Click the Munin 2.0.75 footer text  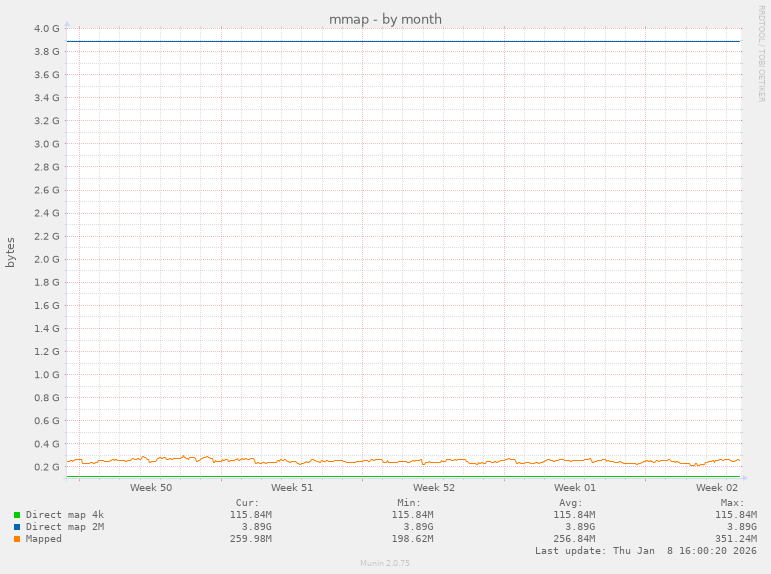click(385, 564)
